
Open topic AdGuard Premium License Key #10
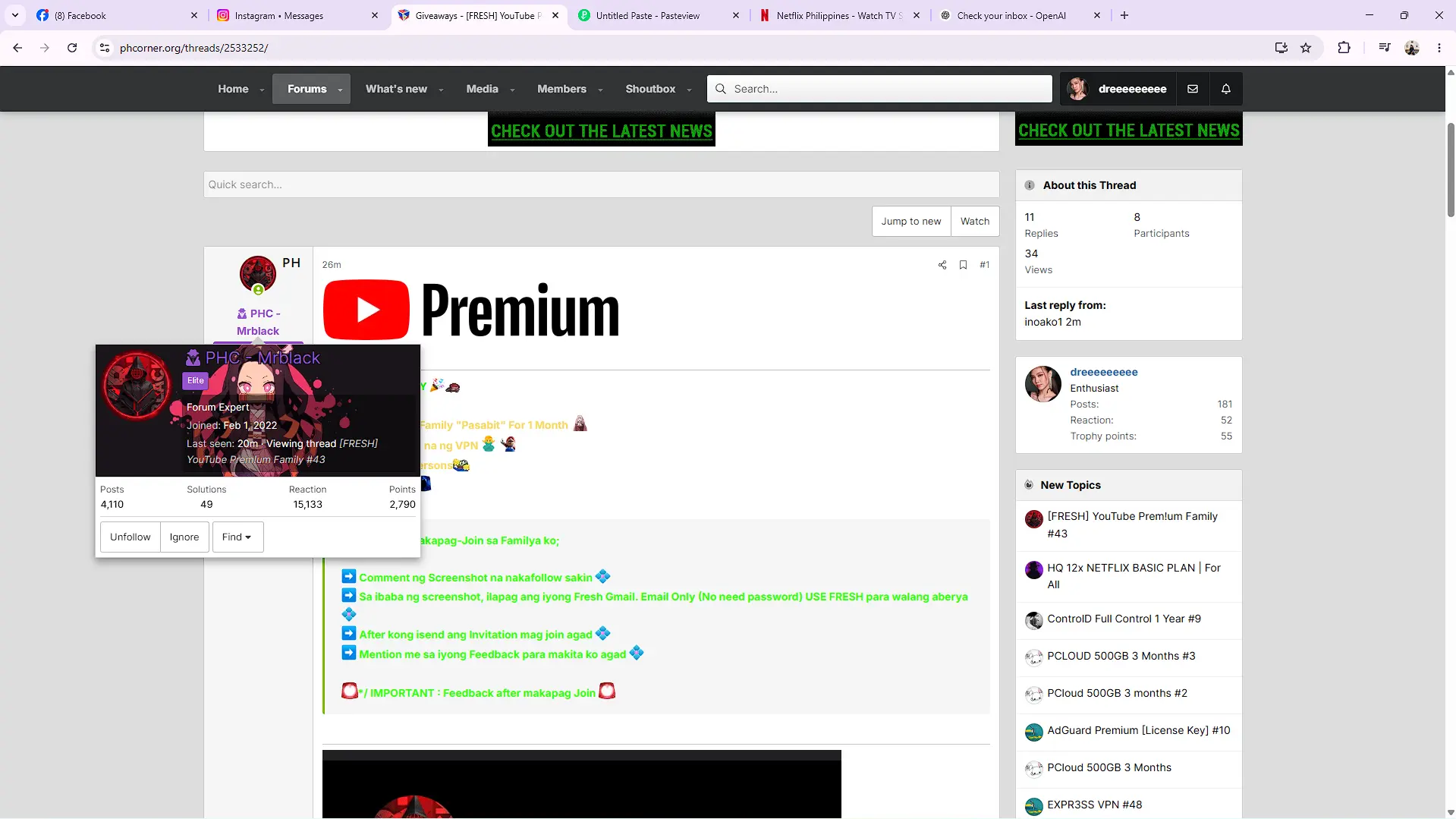(1138, 730)
